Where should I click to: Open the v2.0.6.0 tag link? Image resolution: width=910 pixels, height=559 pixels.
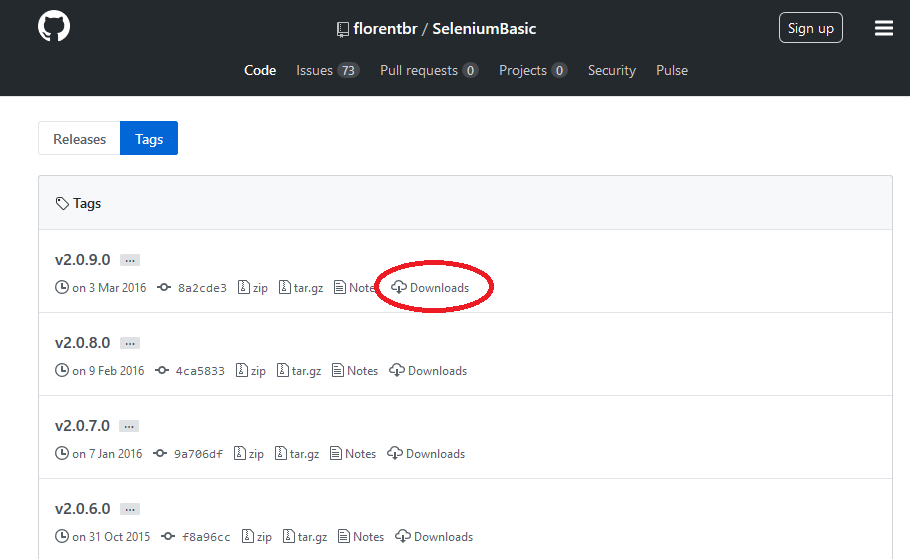[82, 508]
